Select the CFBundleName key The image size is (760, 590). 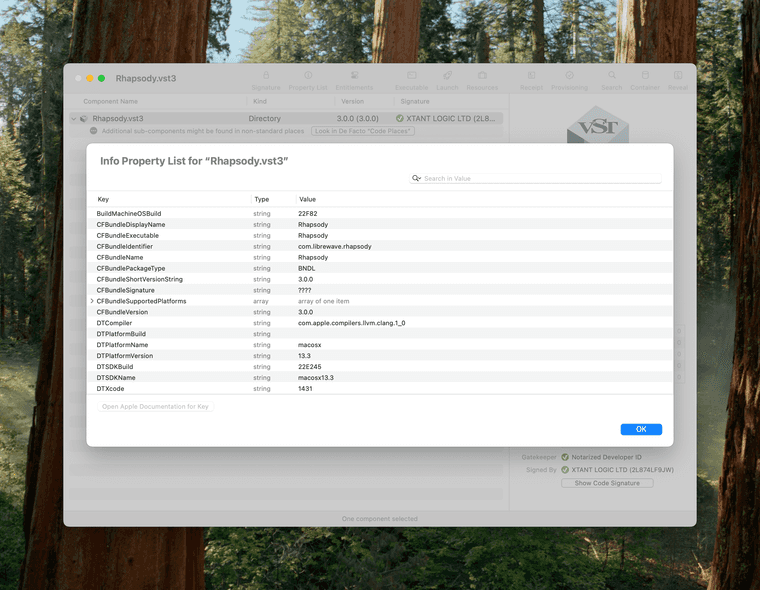click(x=120, y=257)
